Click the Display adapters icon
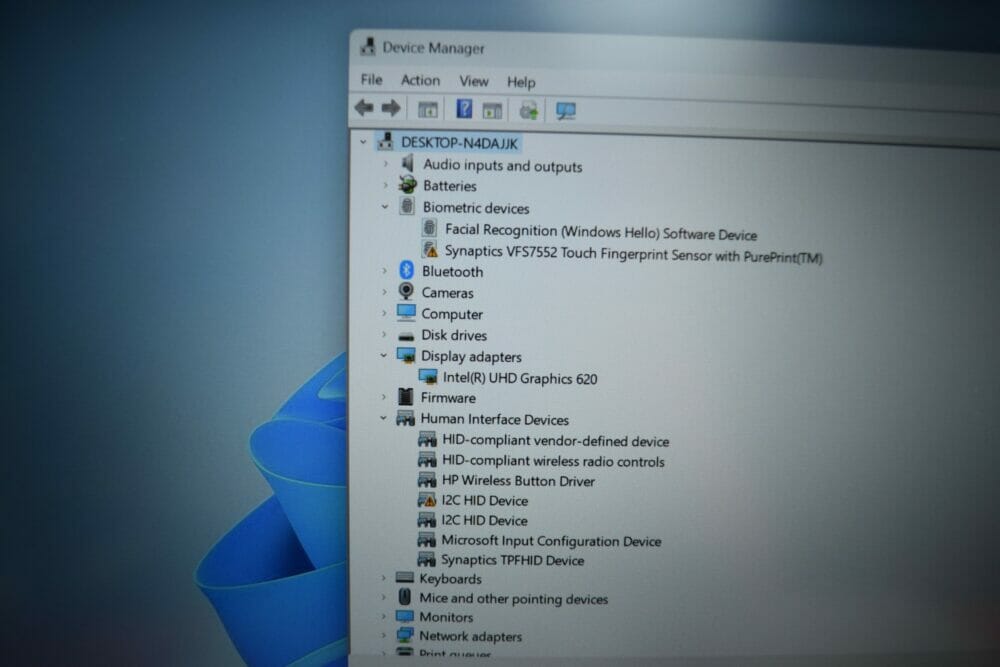The image size is (1000, 667). click(406, 356)
